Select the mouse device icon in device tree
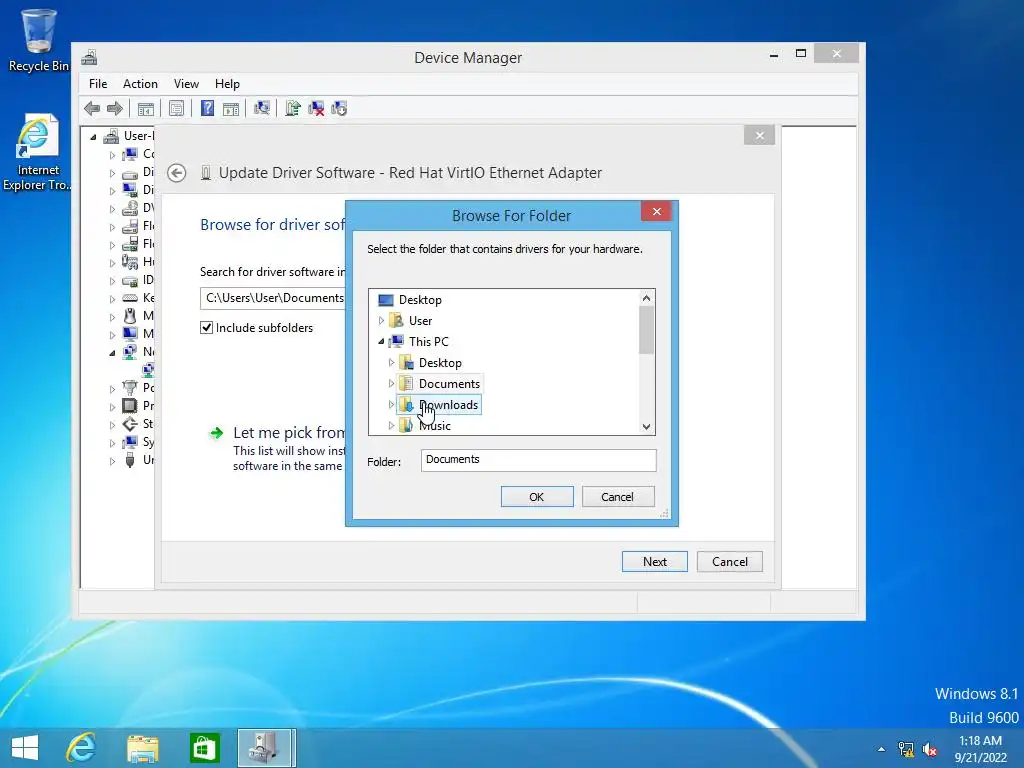Image resolution: width=1024 pixels, height=768 pixels. click(x=130, y=316)
